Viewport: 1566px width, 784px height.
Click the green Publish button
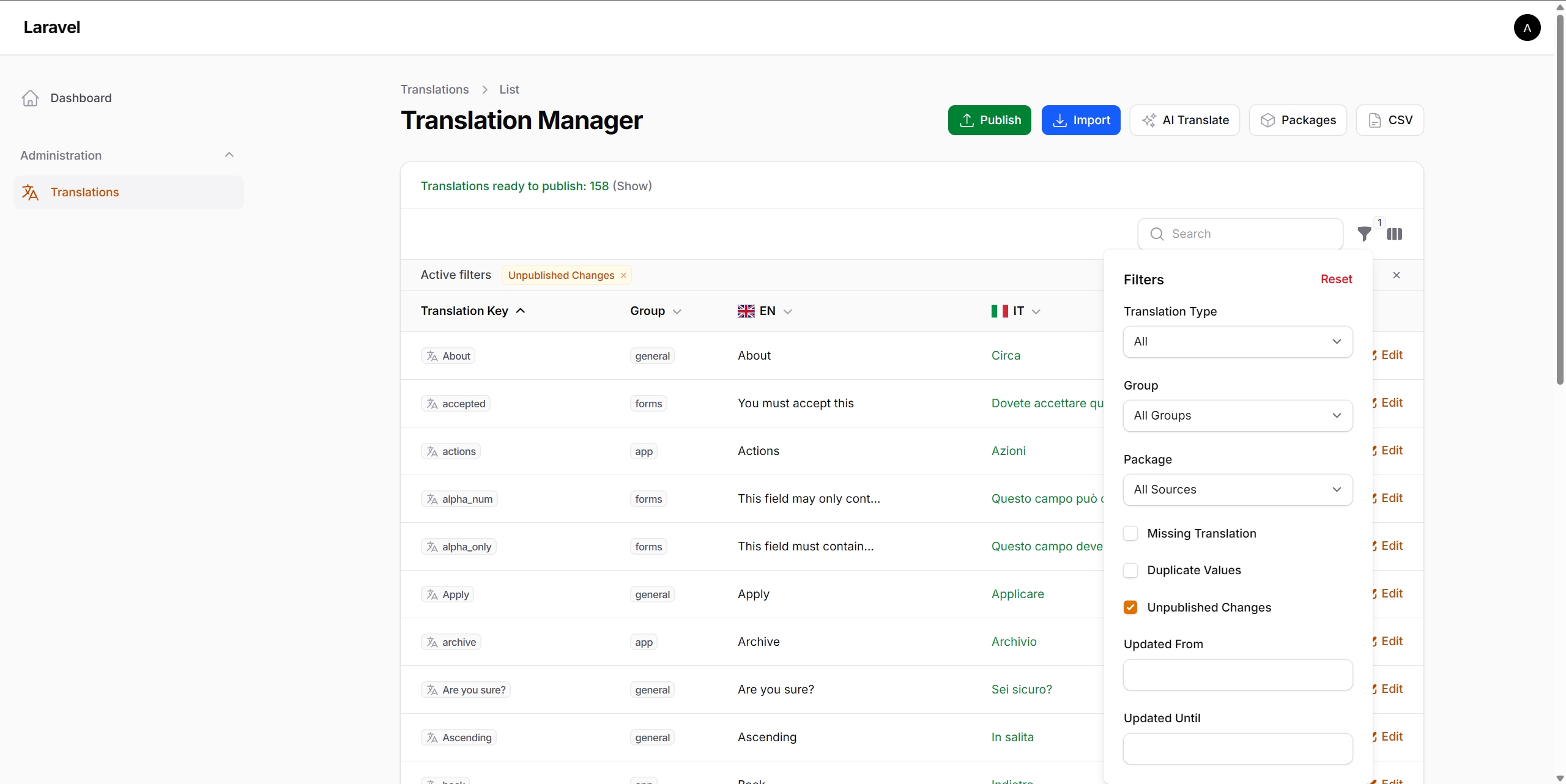989,120
